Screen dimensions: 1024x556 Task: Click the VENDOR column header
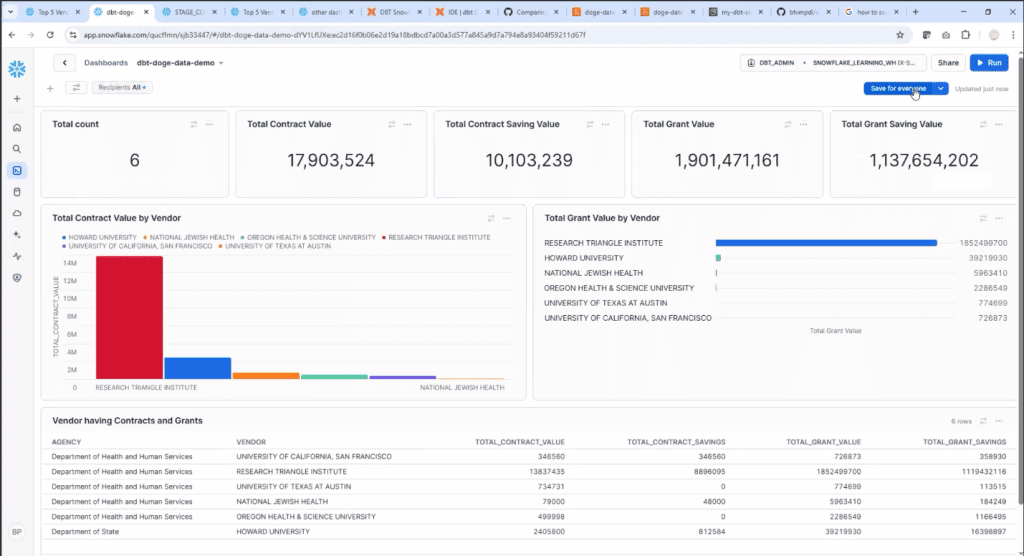point(251,442)
